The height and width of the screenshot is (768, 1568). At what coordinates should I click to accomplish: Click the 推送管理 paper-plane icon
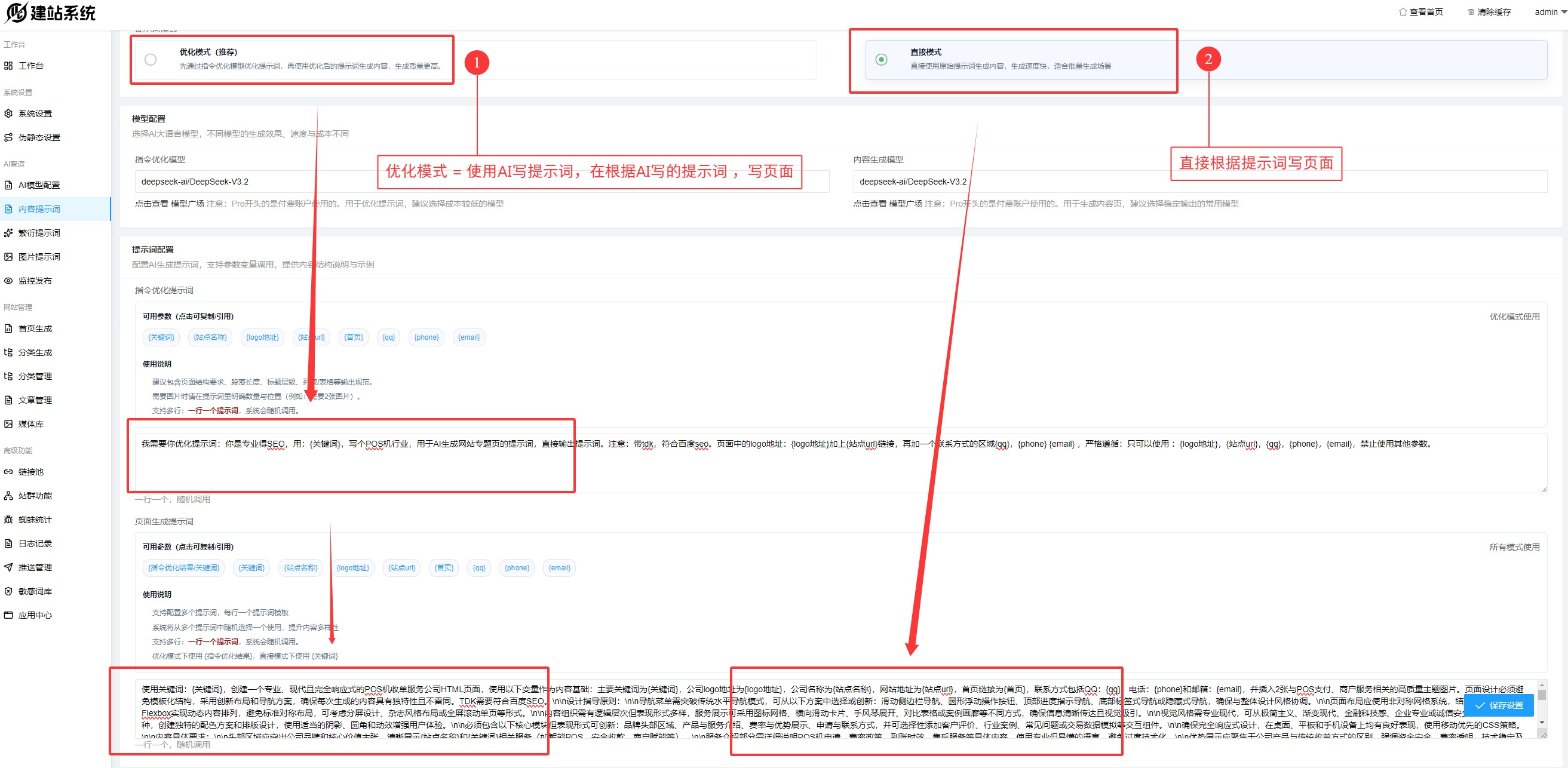tap(8, 568)
